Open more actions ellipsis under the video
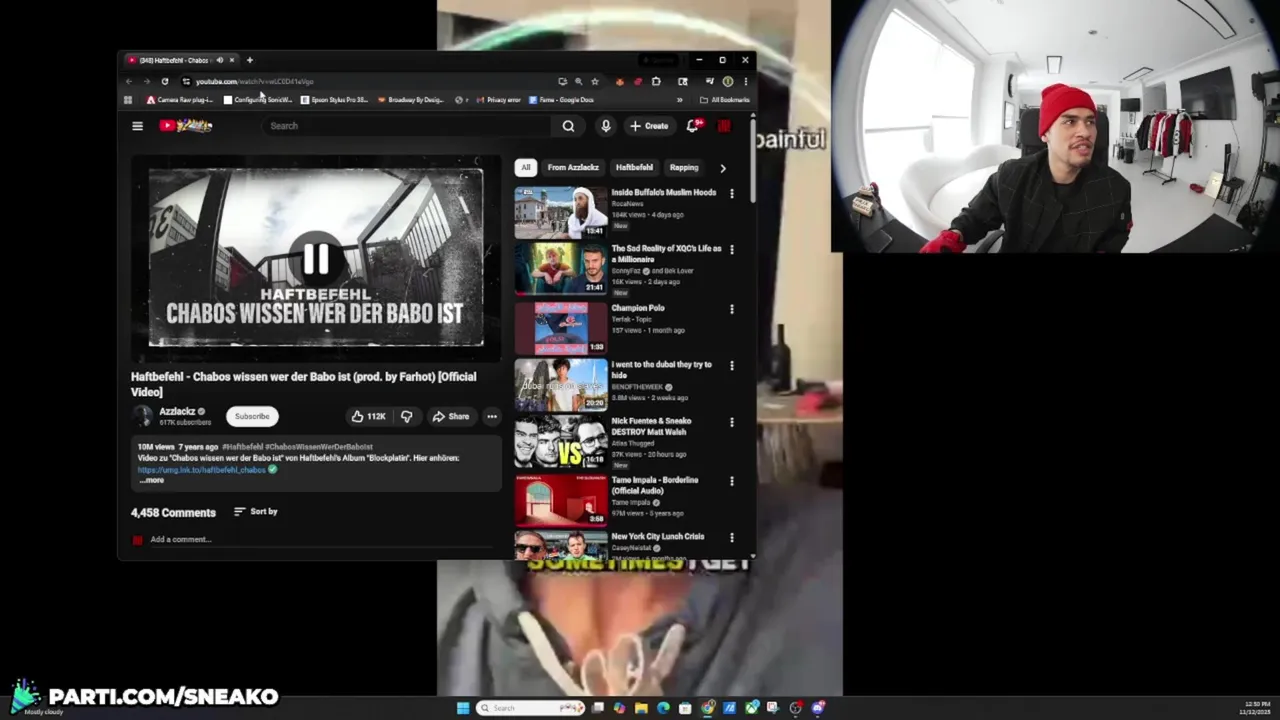 coord(491,416)
